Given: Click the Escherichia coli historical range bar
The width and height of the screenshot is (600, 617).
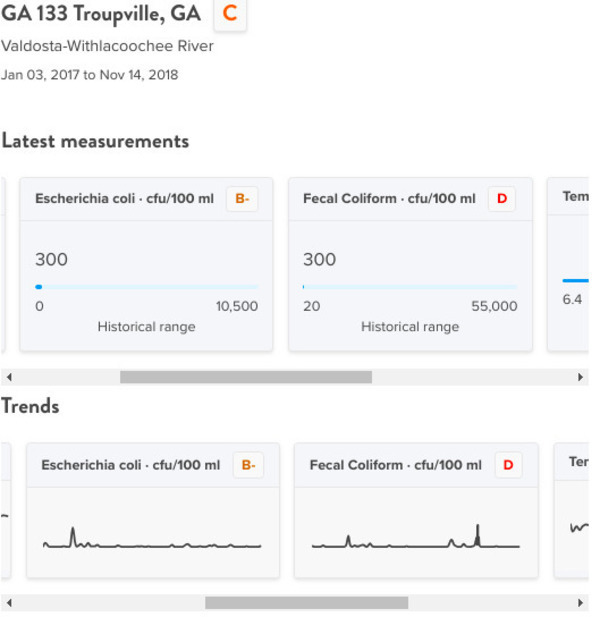Looking at the screenshot, I should point(147,287).
